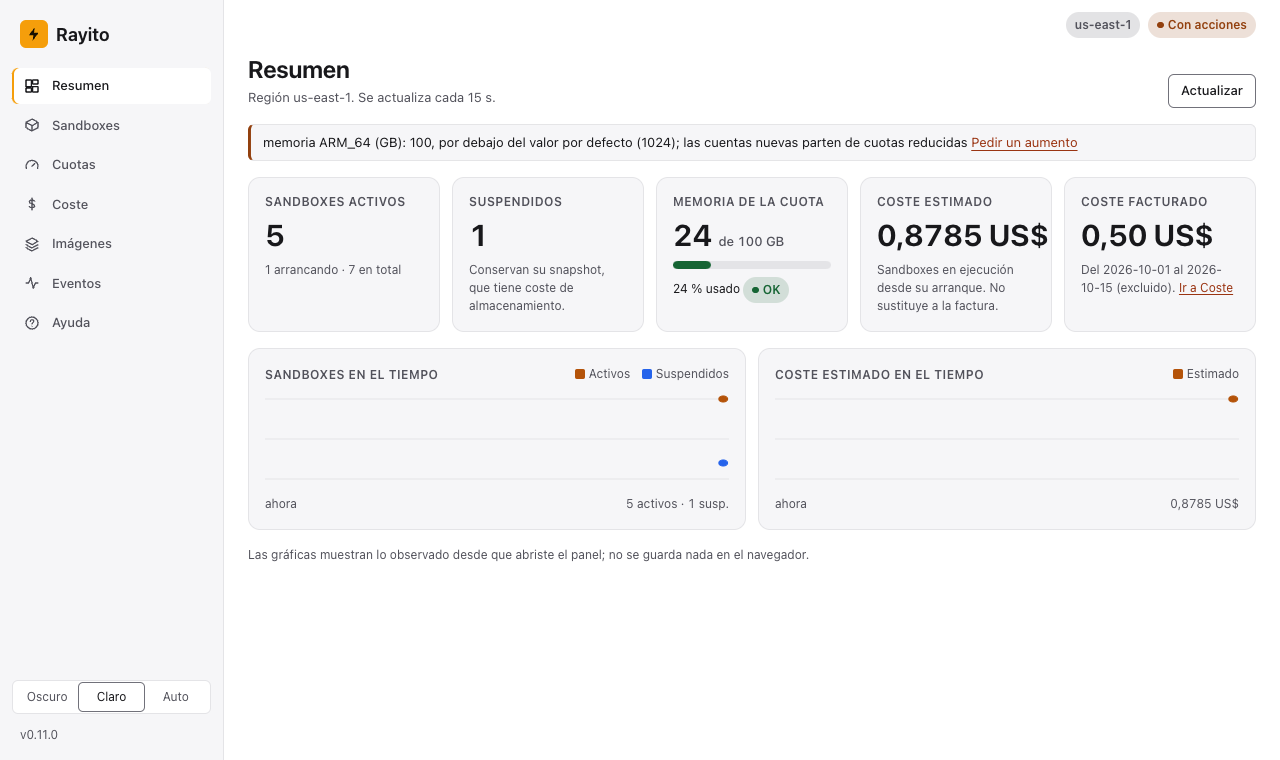Click the Rayito lightning bolt logo
The height and width of the screenshot is (760, 1280).
point(34,34)
